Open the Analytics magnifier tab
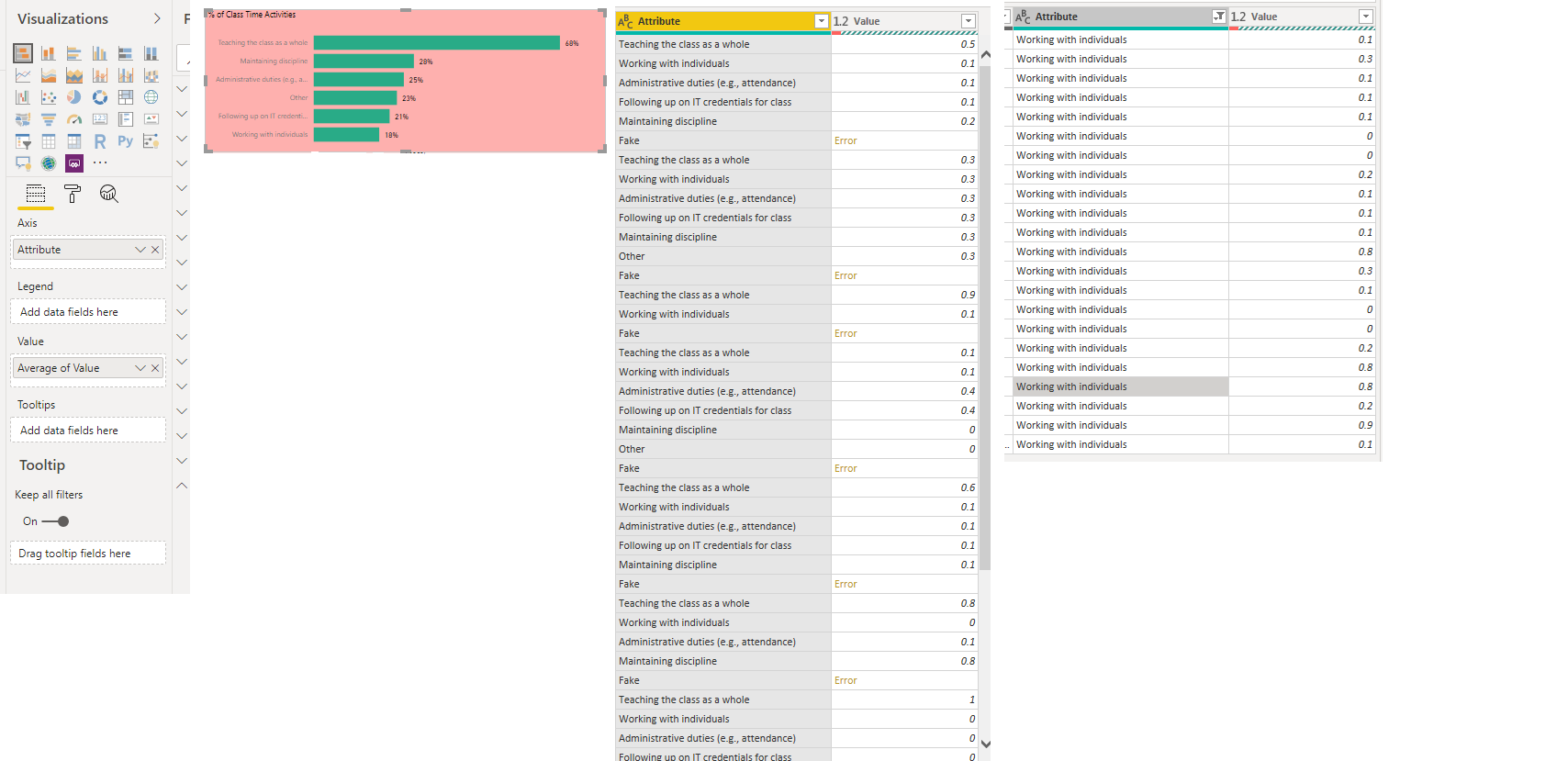The height and width of the screenshot is (761, 1568). [x=109, y=194]
